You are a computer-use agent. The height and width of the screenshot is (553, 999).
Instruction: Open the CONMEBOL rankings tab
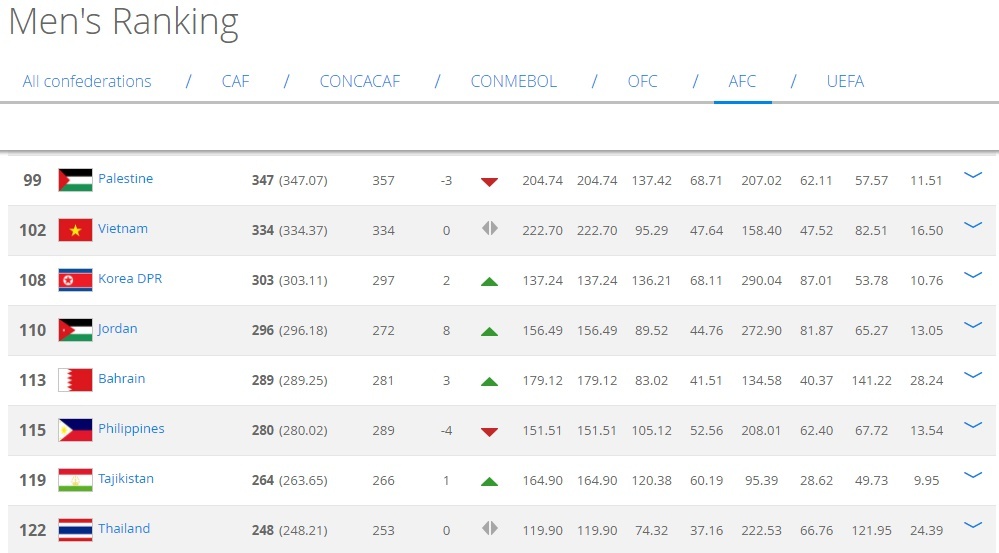(x=513, y=82)
